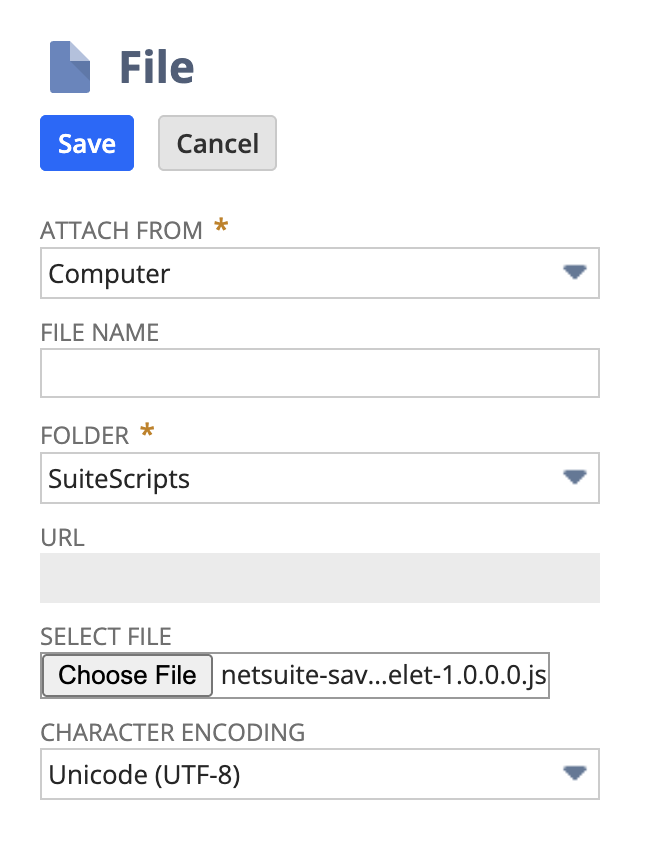
Task: Click the Folder dropdown arrow
Action: click(x=575, y=478)
